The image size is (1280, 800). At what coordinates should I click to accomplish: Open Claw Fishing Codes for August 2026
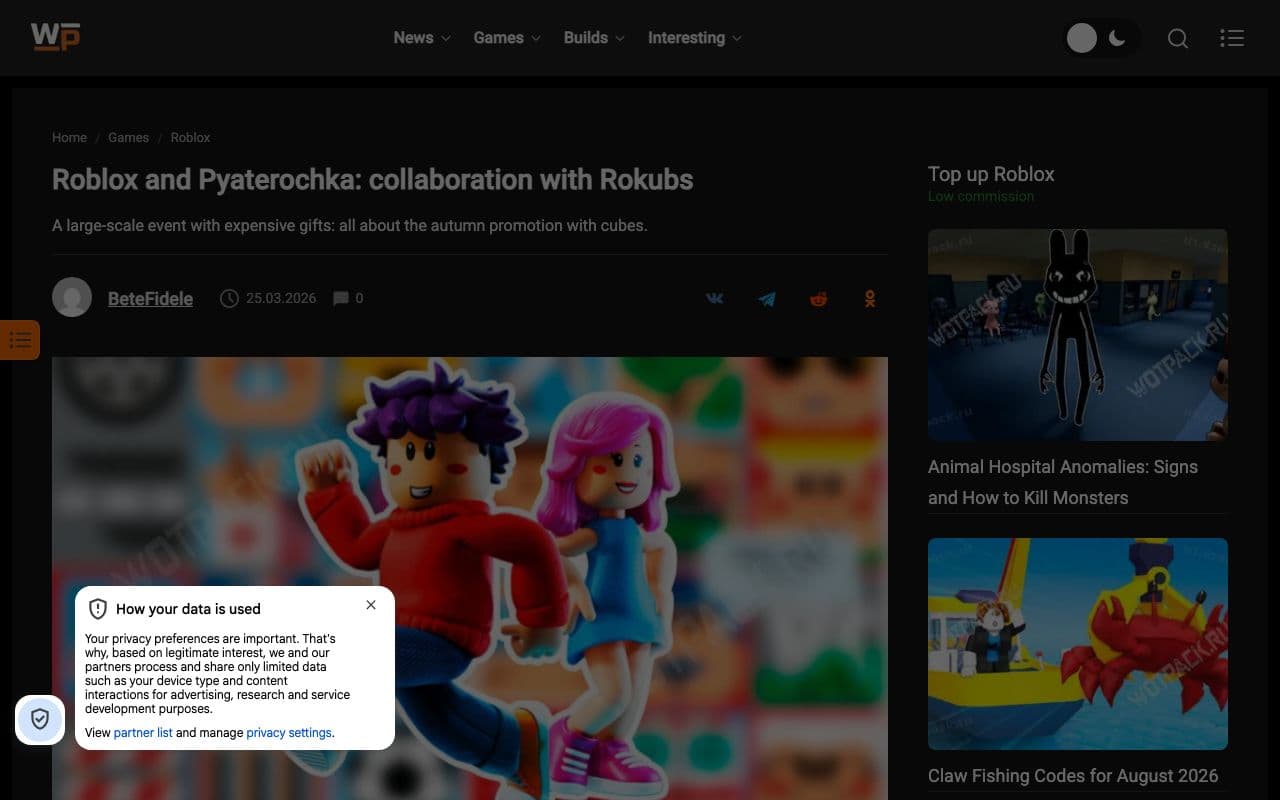pos(1073,776)
